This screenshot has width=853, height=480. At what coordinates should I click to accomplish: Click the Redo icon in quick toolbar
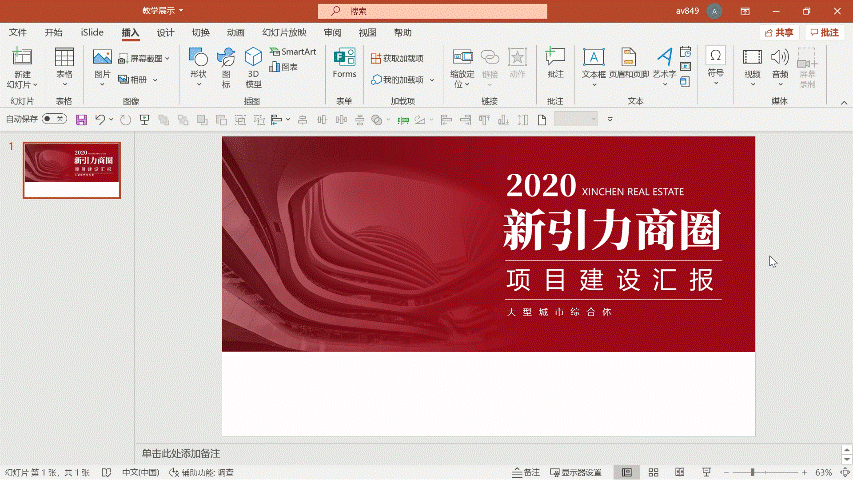point(125,120)
